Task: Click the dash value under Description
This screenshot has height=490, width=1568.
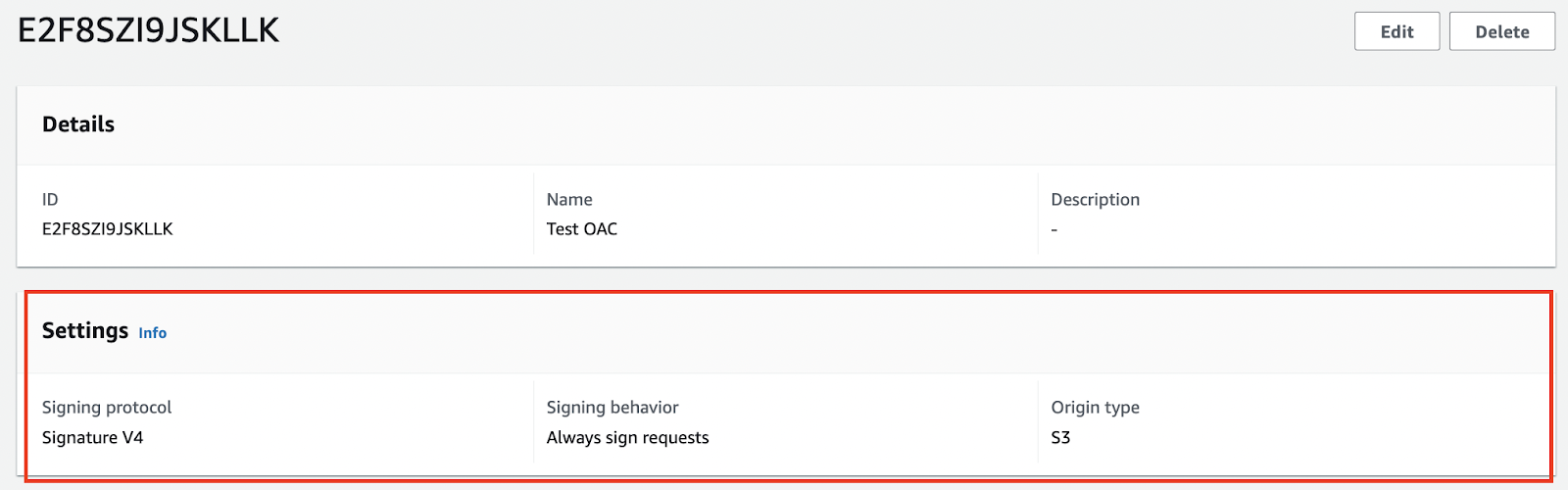Action: tap(1054, 230)
